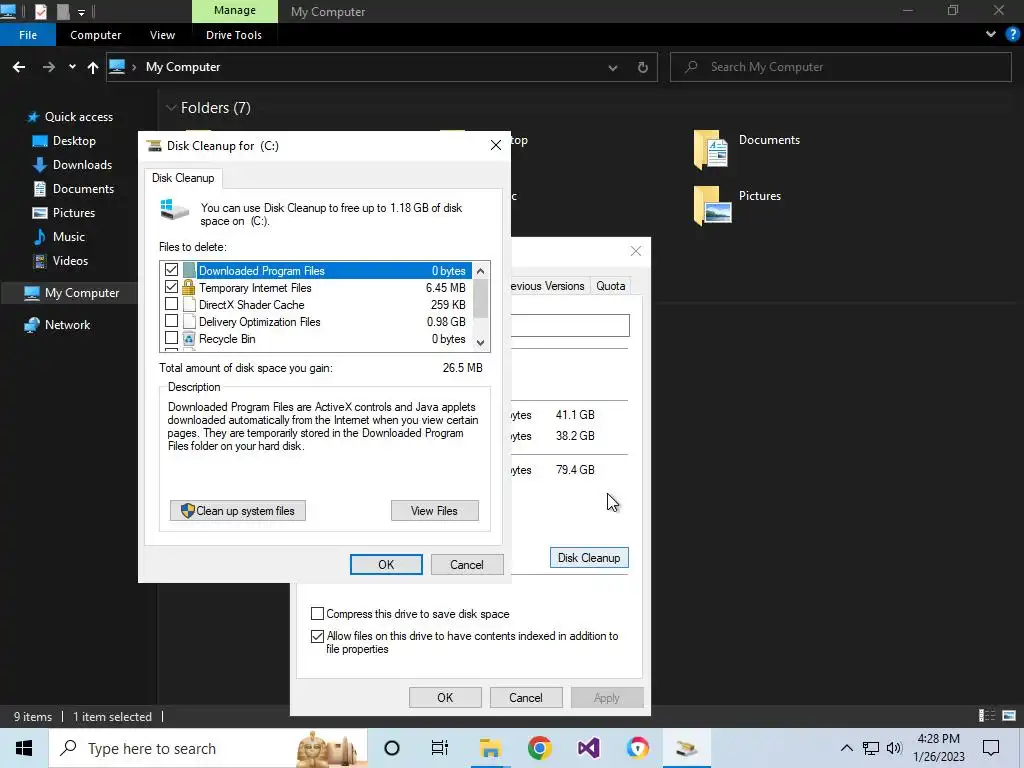Viewport: 1024px width, 768px height.
Task: Enable Delivery Optimization Files checkbox
Action: click(x=171, y=321)
